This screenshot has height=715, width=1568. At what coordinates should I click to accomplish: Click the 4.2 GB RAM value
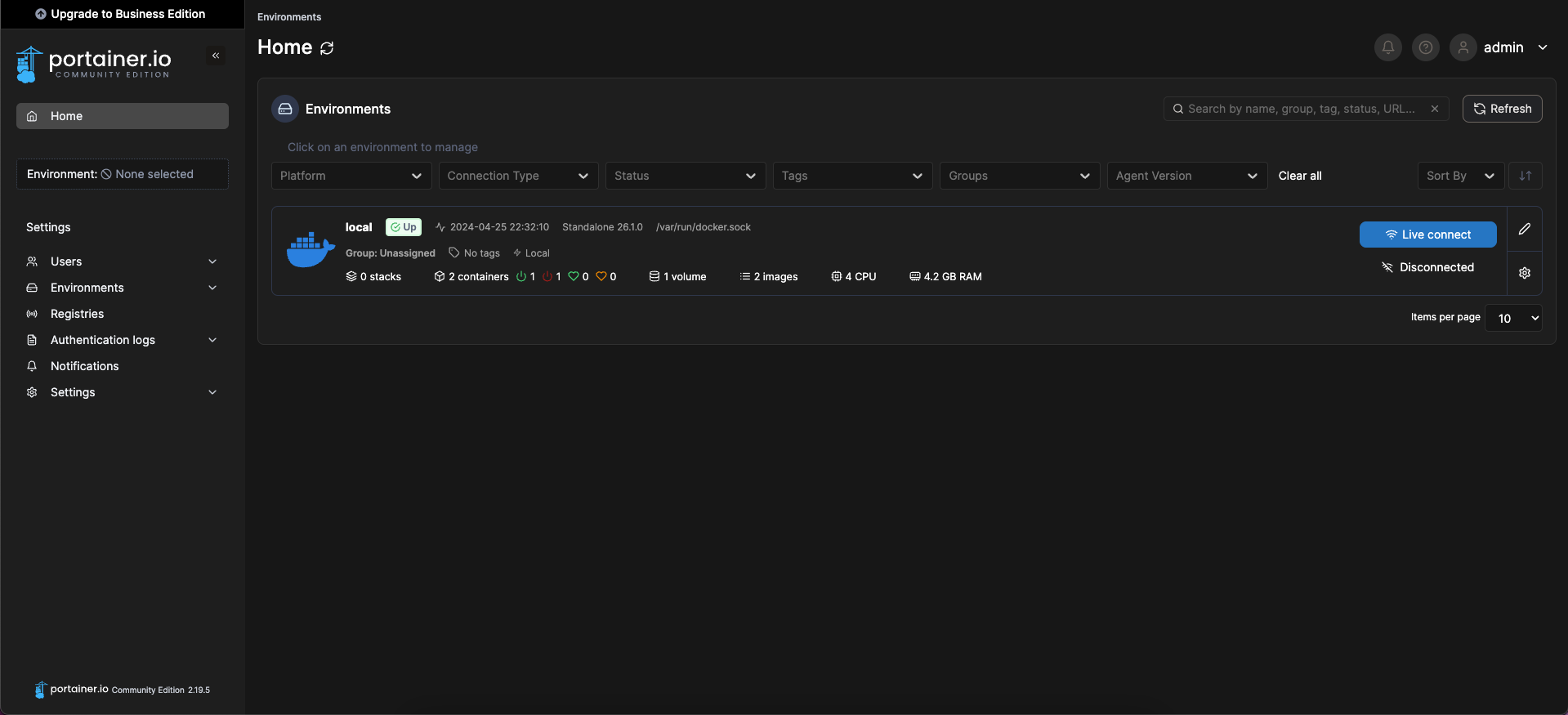pos(953,277)
